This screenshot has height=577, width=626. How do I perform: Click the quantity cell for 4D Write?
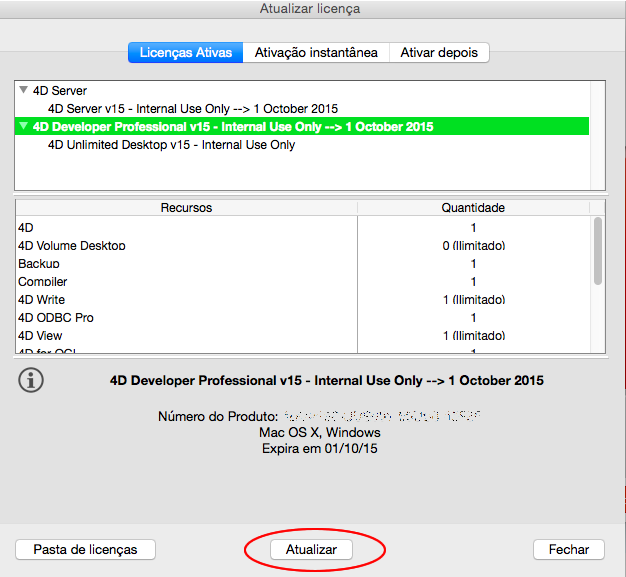[x=473, y=299]
